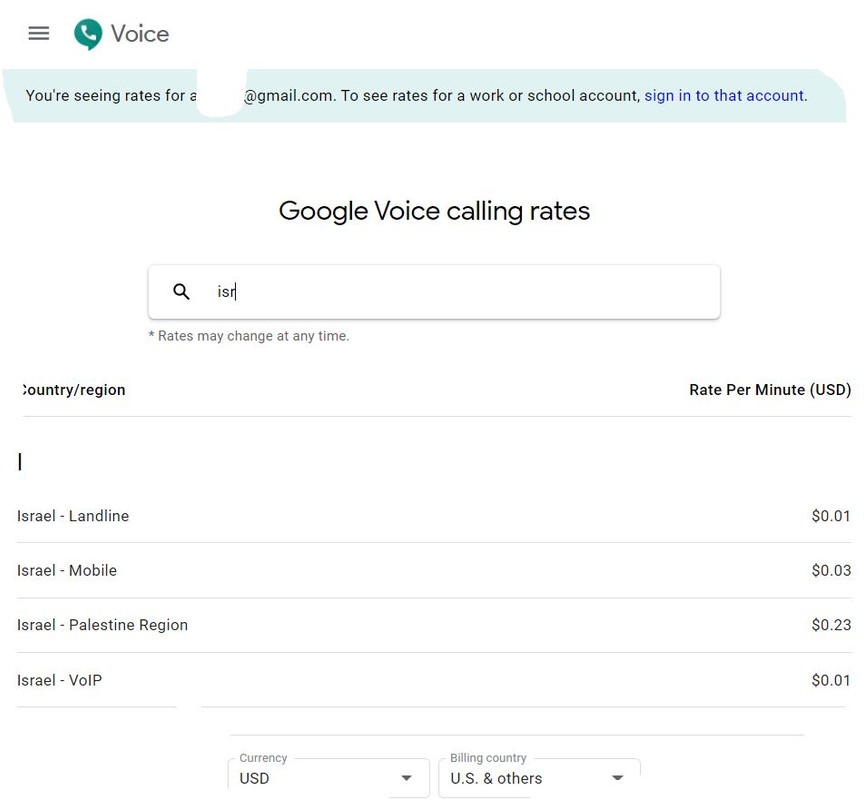
Task: Click the Google Voice phone logo
Action: pyautogui.click(x=88, y=34)
